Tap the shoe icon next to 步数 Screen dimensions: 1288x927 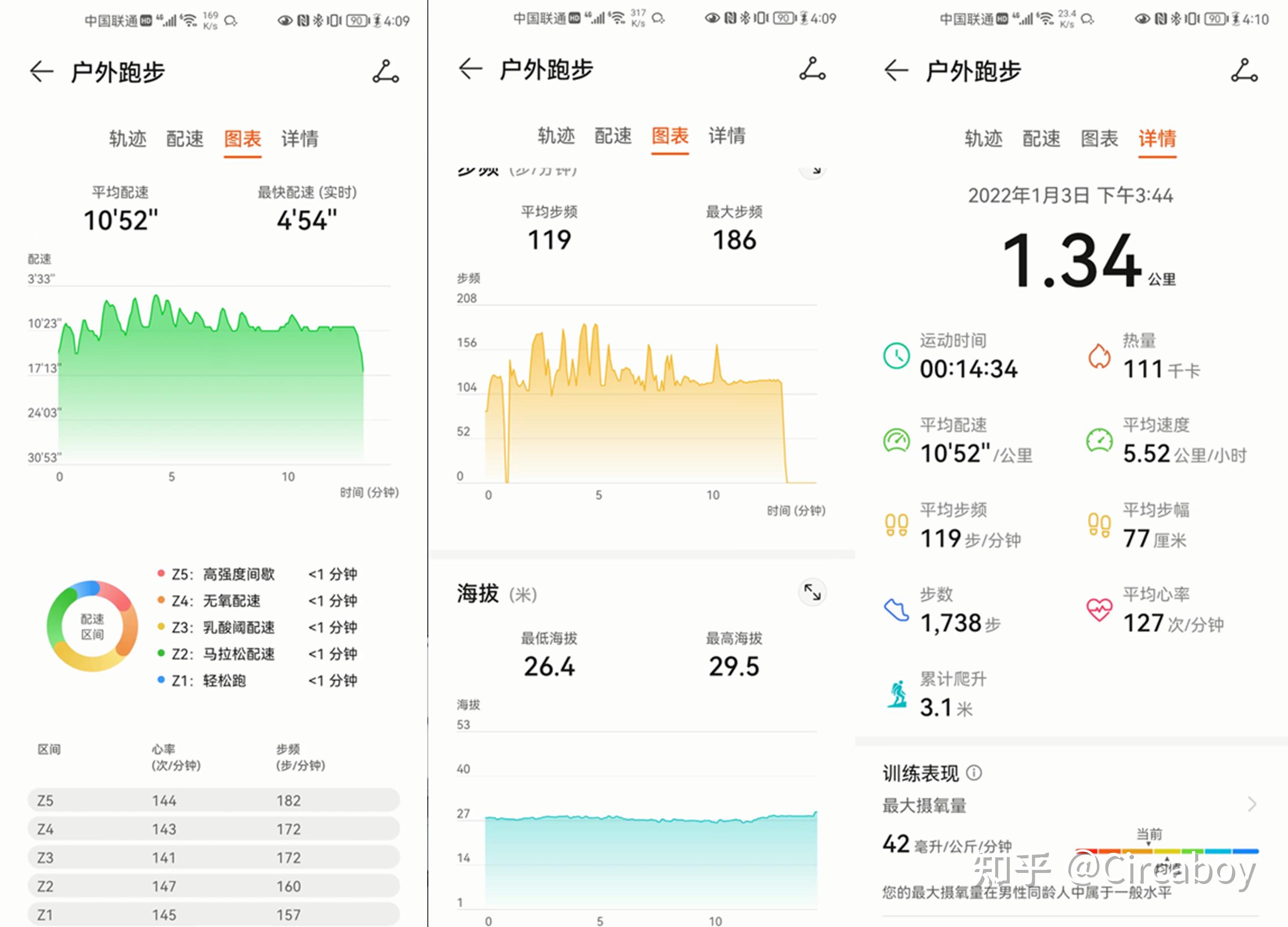click(896, 609)
